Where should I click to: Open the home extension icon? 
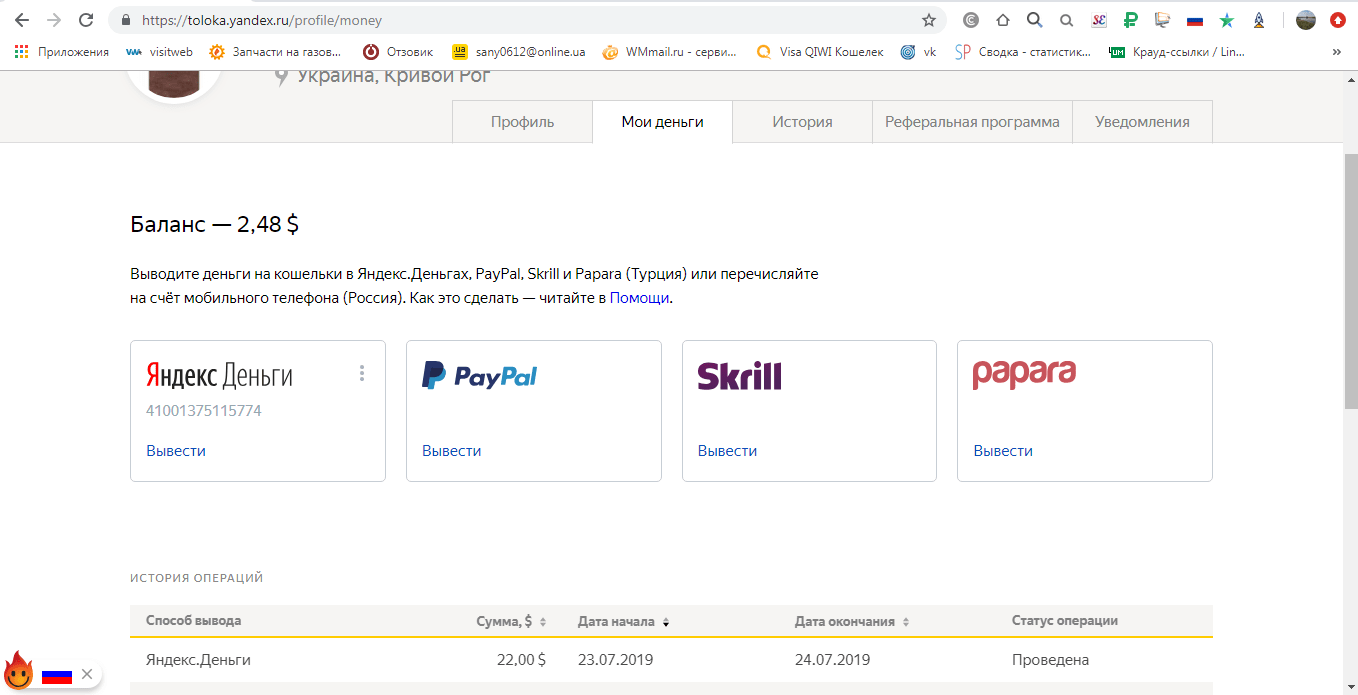[x=1003, y=20]
